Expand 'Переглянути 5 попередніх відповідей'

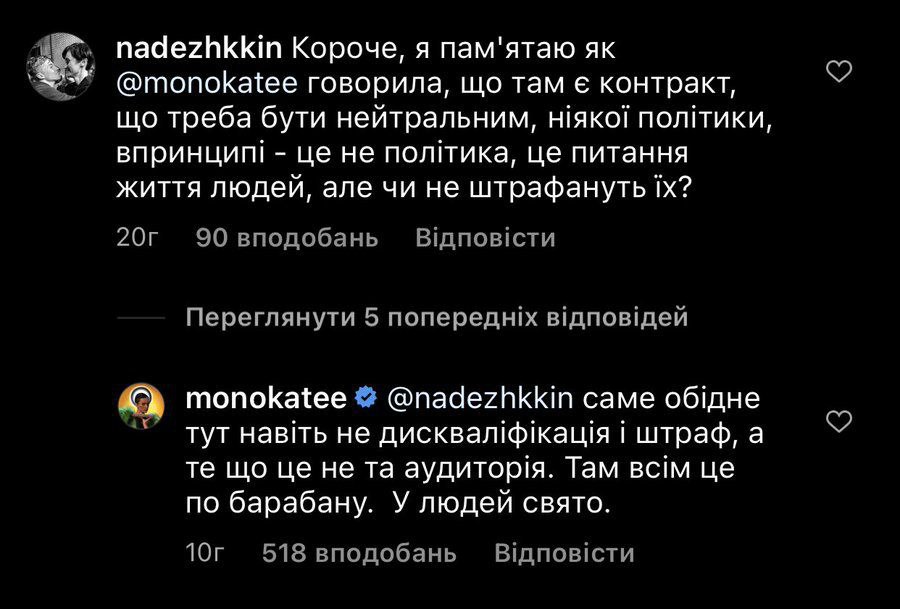click(437, 318)
